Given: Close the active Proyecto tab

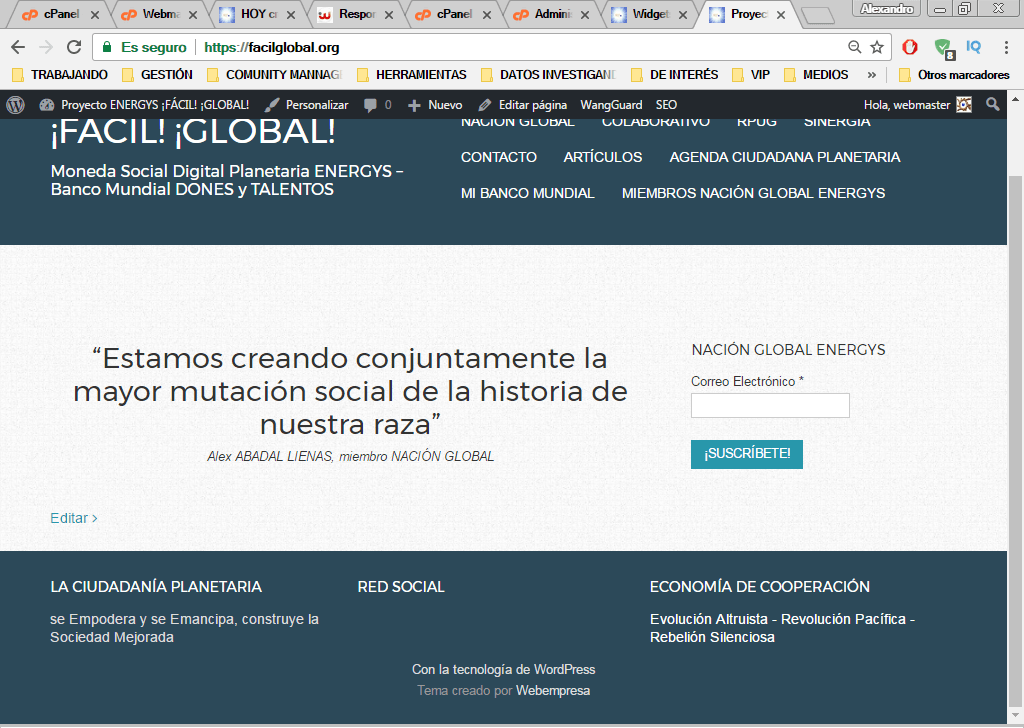Looking at the screenshot, I should pos(780,14).
